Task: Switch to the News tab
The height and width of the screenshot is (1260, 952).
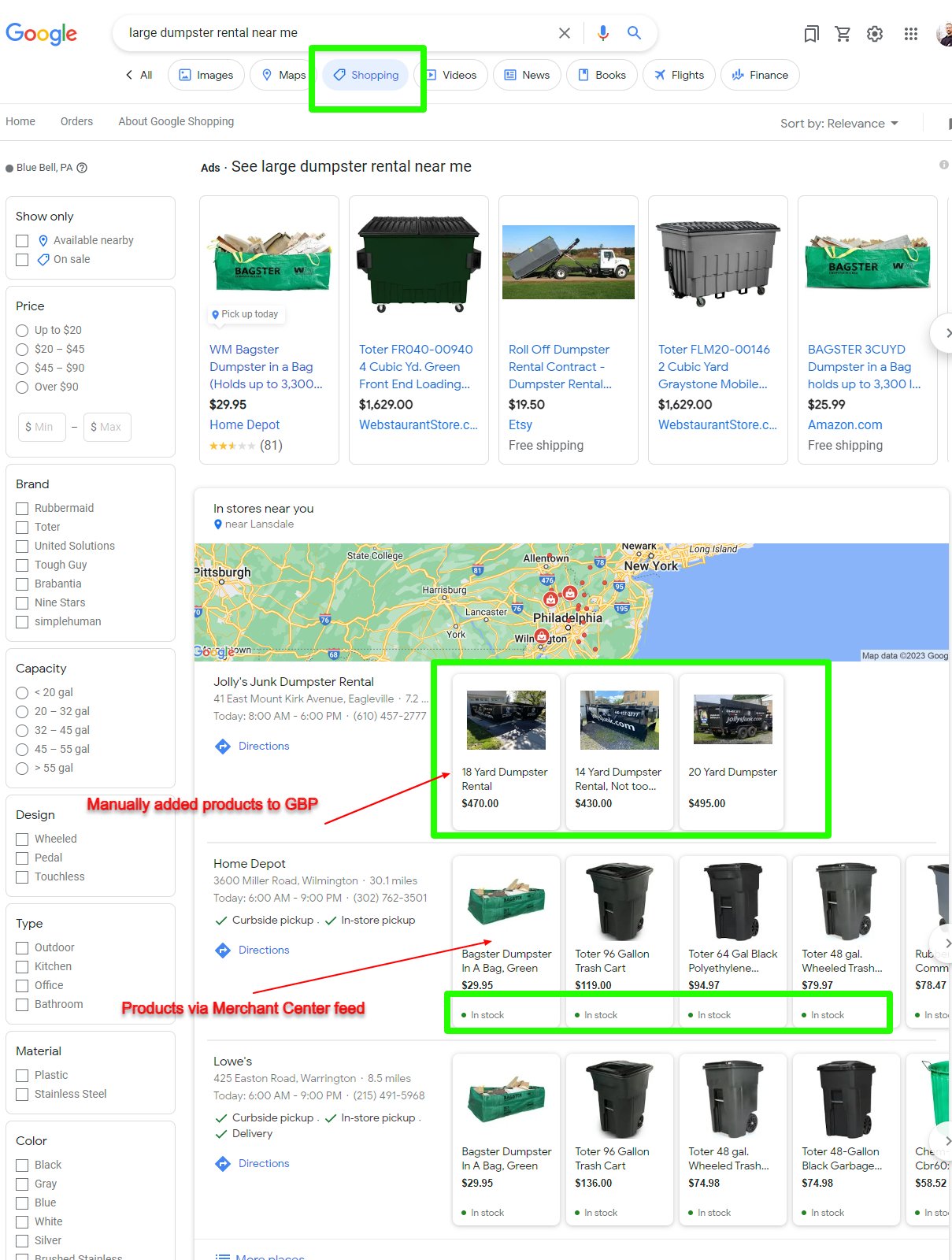Action: (527, 75)
